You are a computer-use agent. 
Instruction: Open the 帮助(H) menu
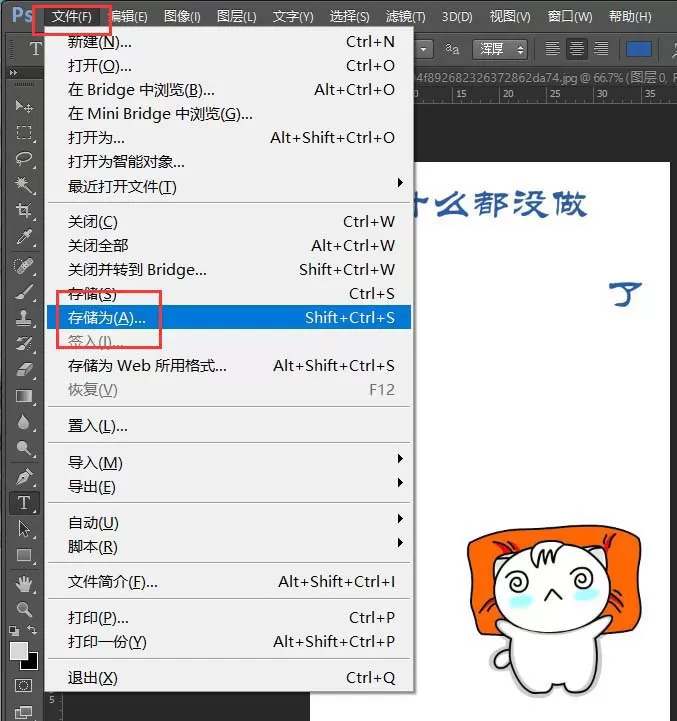pos(630,17)
